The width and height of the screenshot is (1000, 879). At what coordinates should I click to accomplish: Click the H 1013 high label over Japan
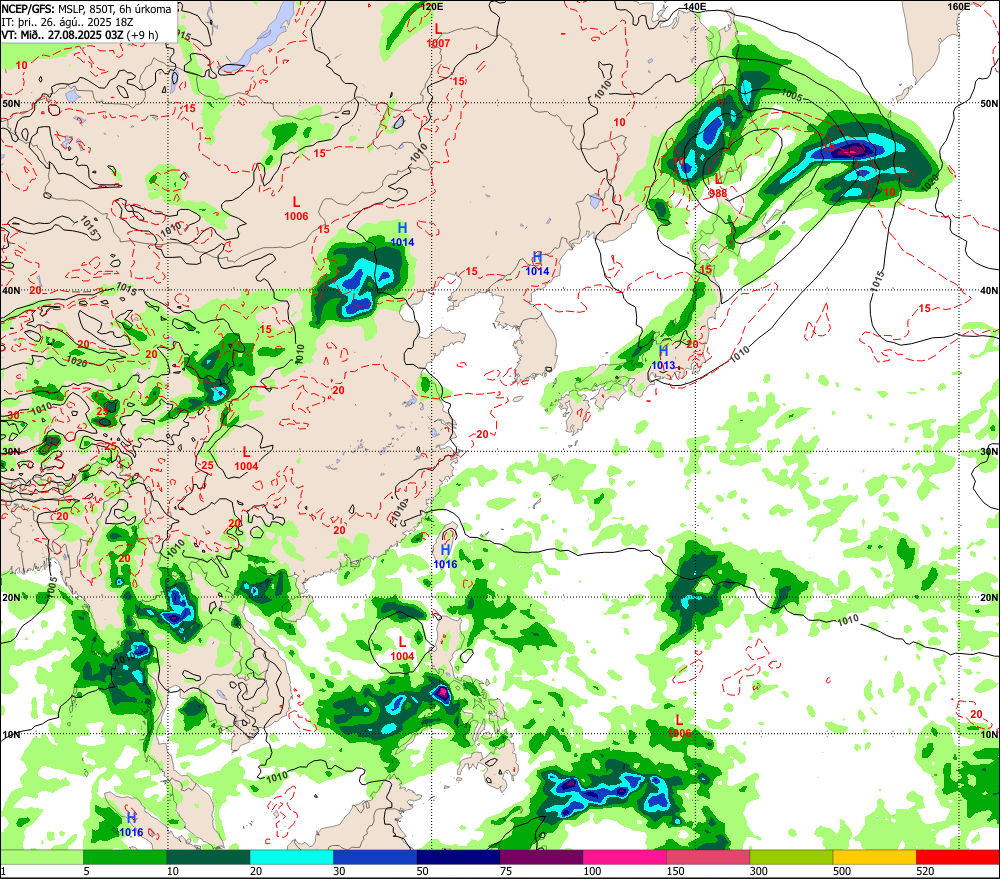663,358
